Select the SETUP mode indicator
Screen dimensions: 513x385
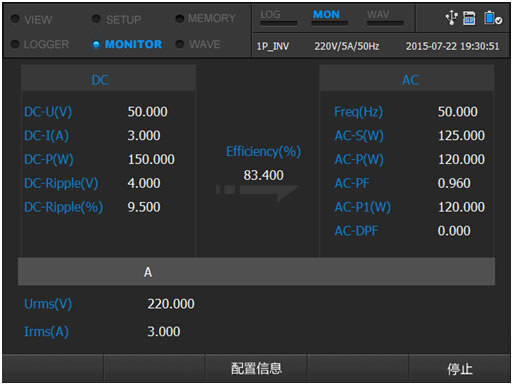(x=117, y=19)
